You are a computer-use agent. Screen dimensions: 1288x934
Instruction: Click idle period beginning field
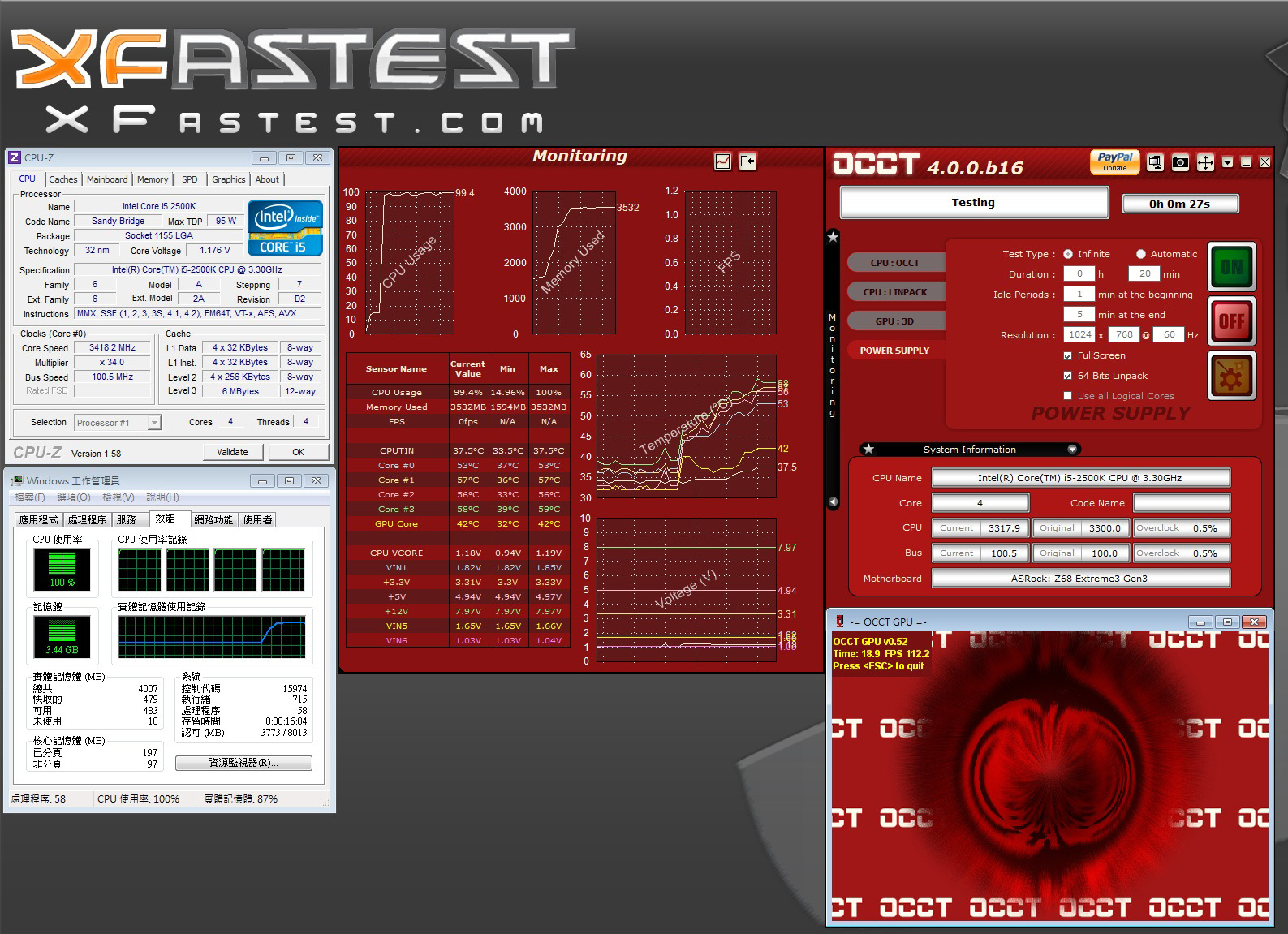pos(1079,295)
